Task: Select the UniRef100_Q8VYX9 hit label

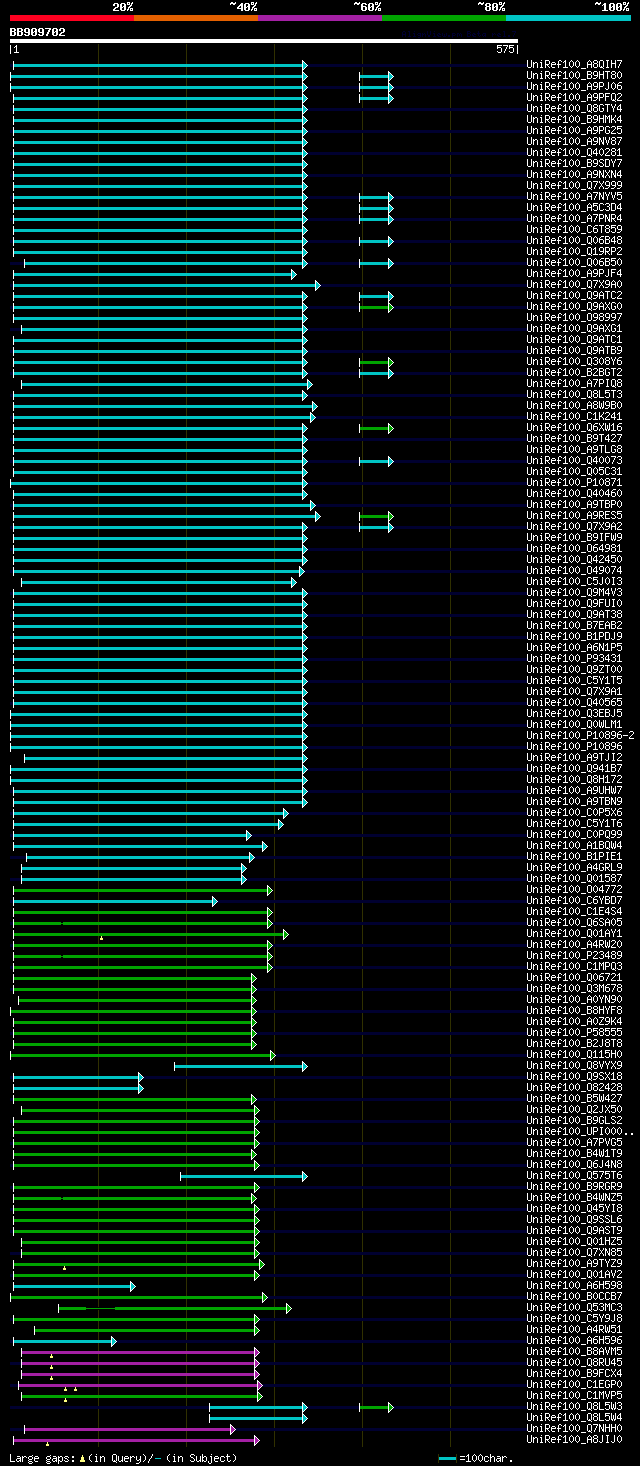Action: tap(574, 1065)
